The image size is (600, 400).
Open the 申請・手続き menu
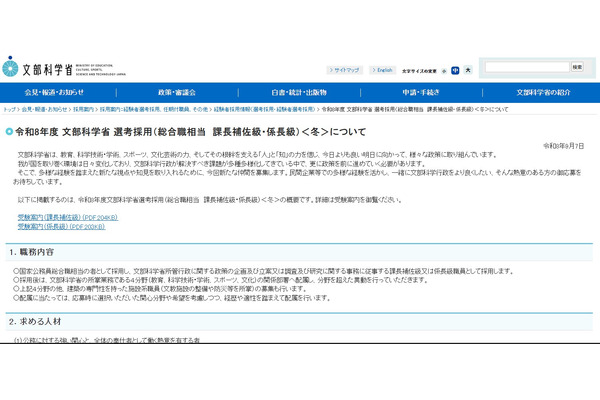[x=421, y=92]
